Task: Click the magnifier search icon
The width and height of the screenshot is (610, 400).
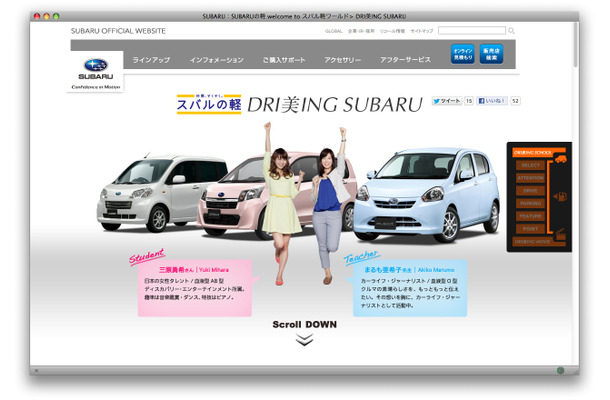Action: pos(511,31)
